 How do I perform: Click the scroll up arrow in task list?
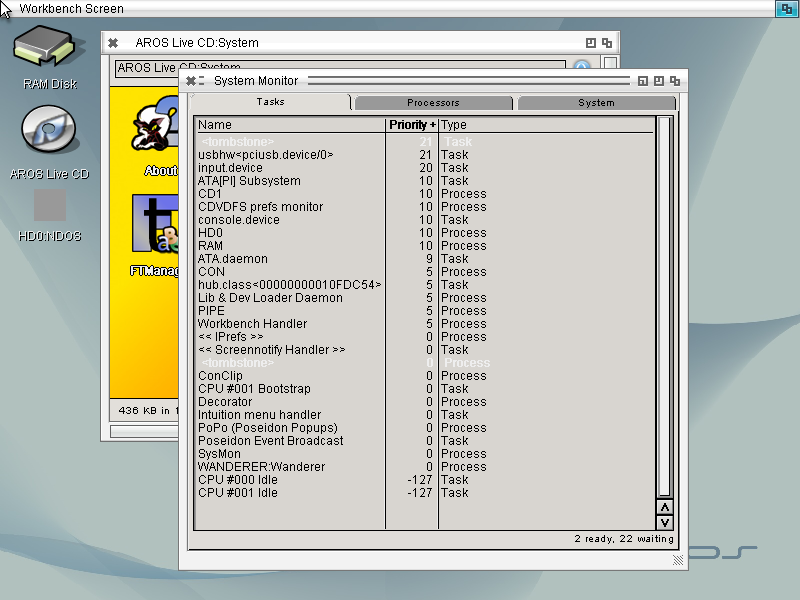(x=664, y=507)
